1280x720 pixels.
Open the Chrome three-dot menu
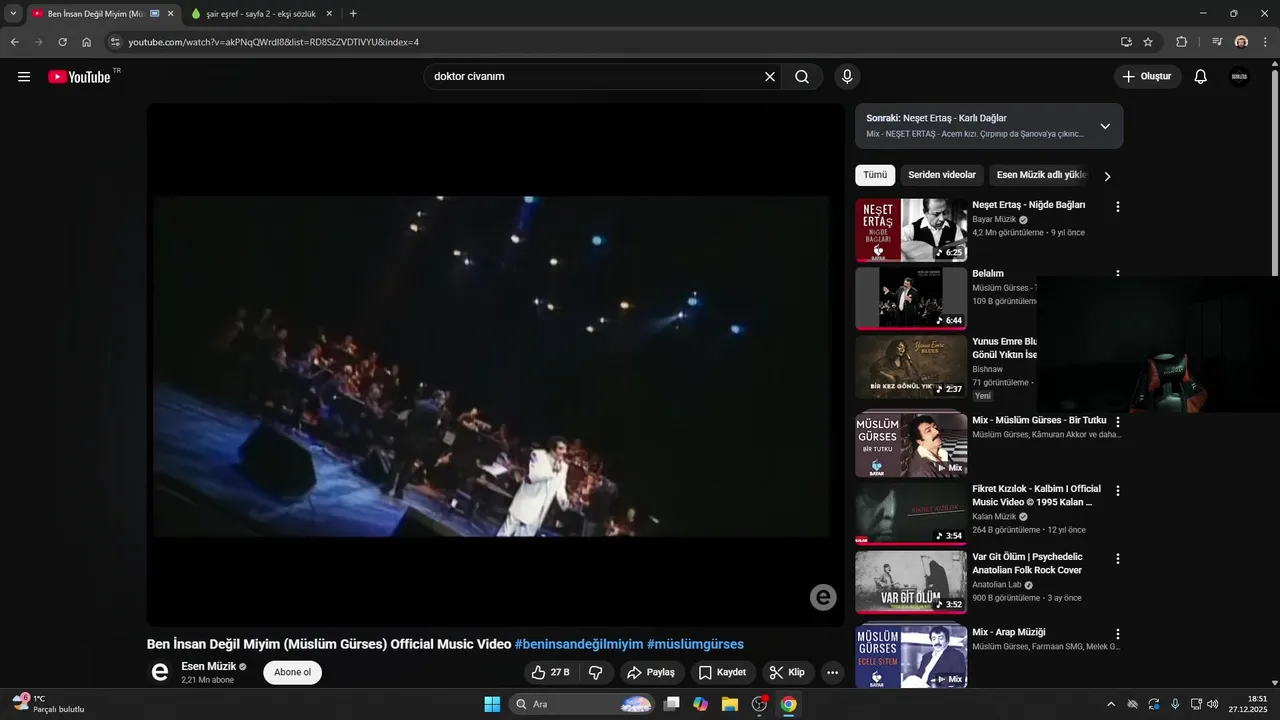(1265, 42)
